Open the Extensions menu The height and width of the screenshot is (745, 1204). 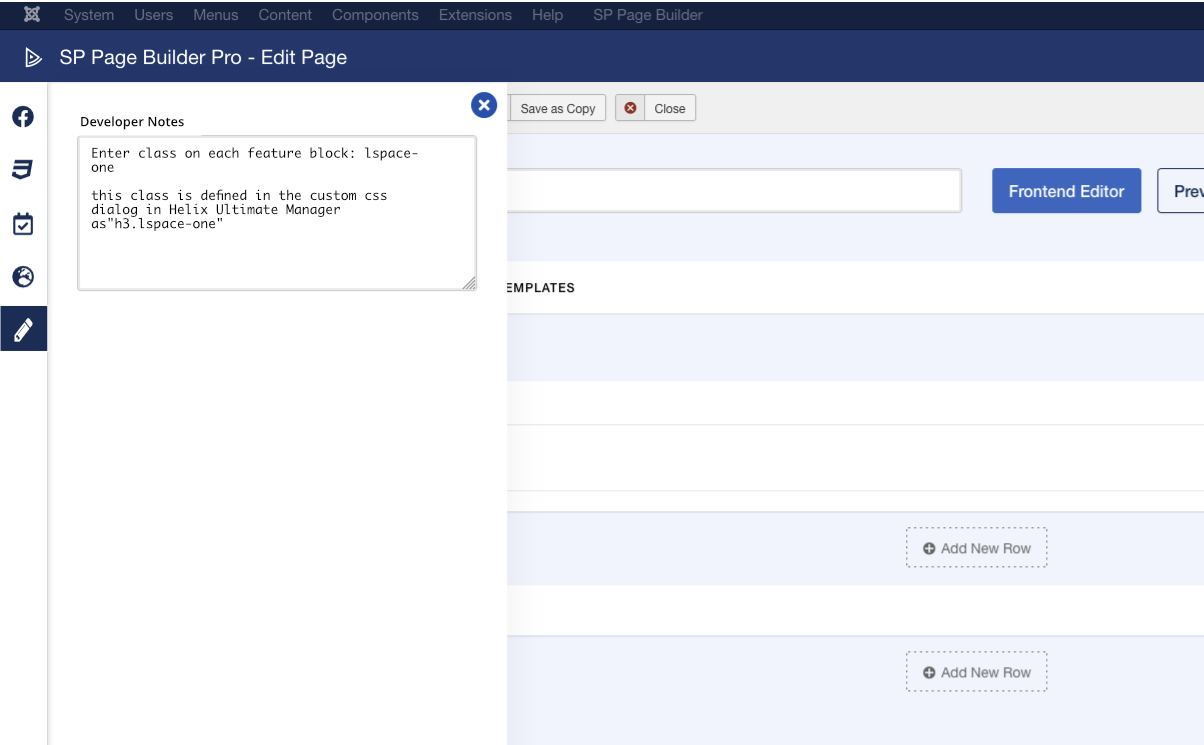(475, 15)
